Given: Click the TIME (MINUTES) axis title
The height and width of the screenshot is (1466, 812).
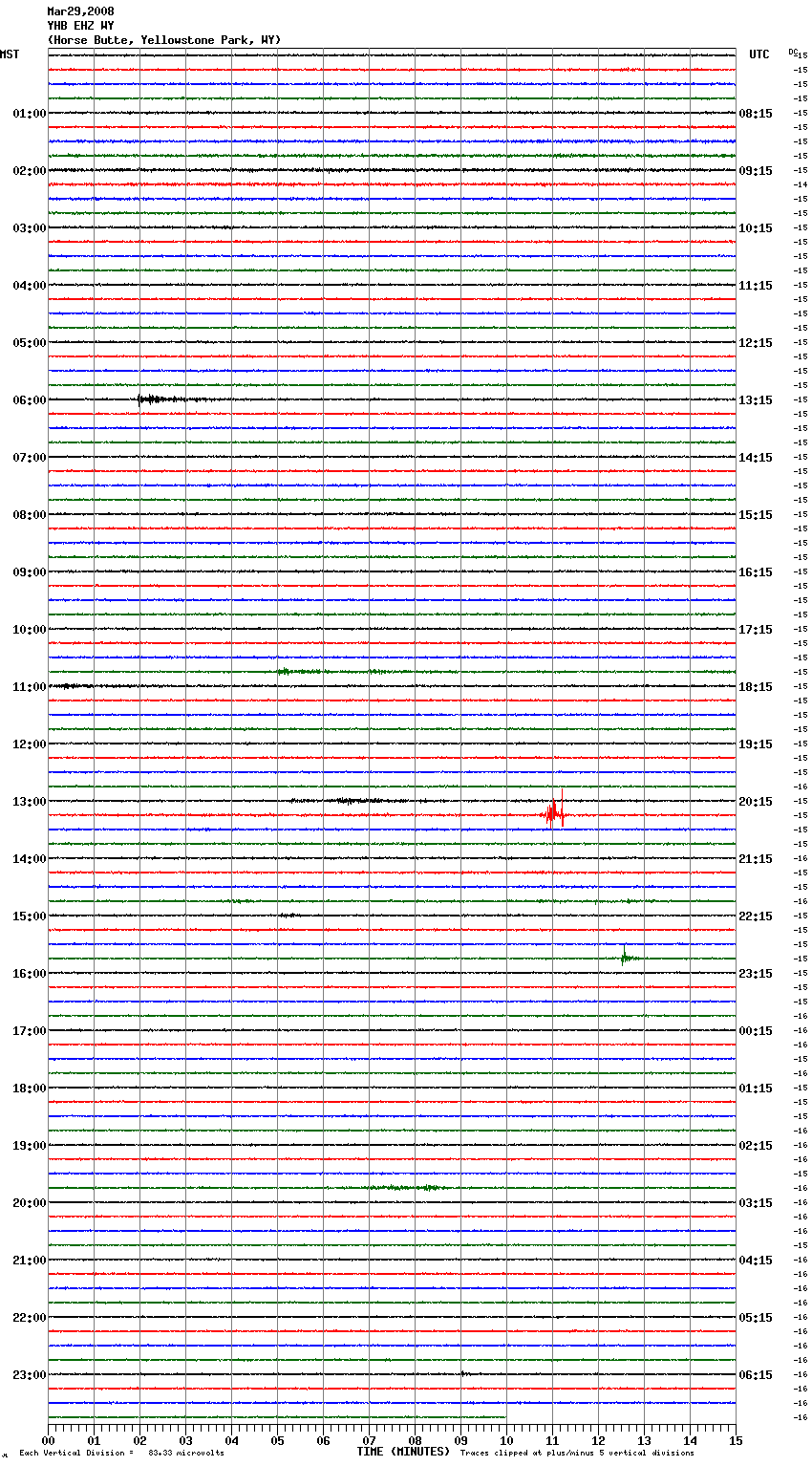Looking at the screenshot, I should point(403,1452).
